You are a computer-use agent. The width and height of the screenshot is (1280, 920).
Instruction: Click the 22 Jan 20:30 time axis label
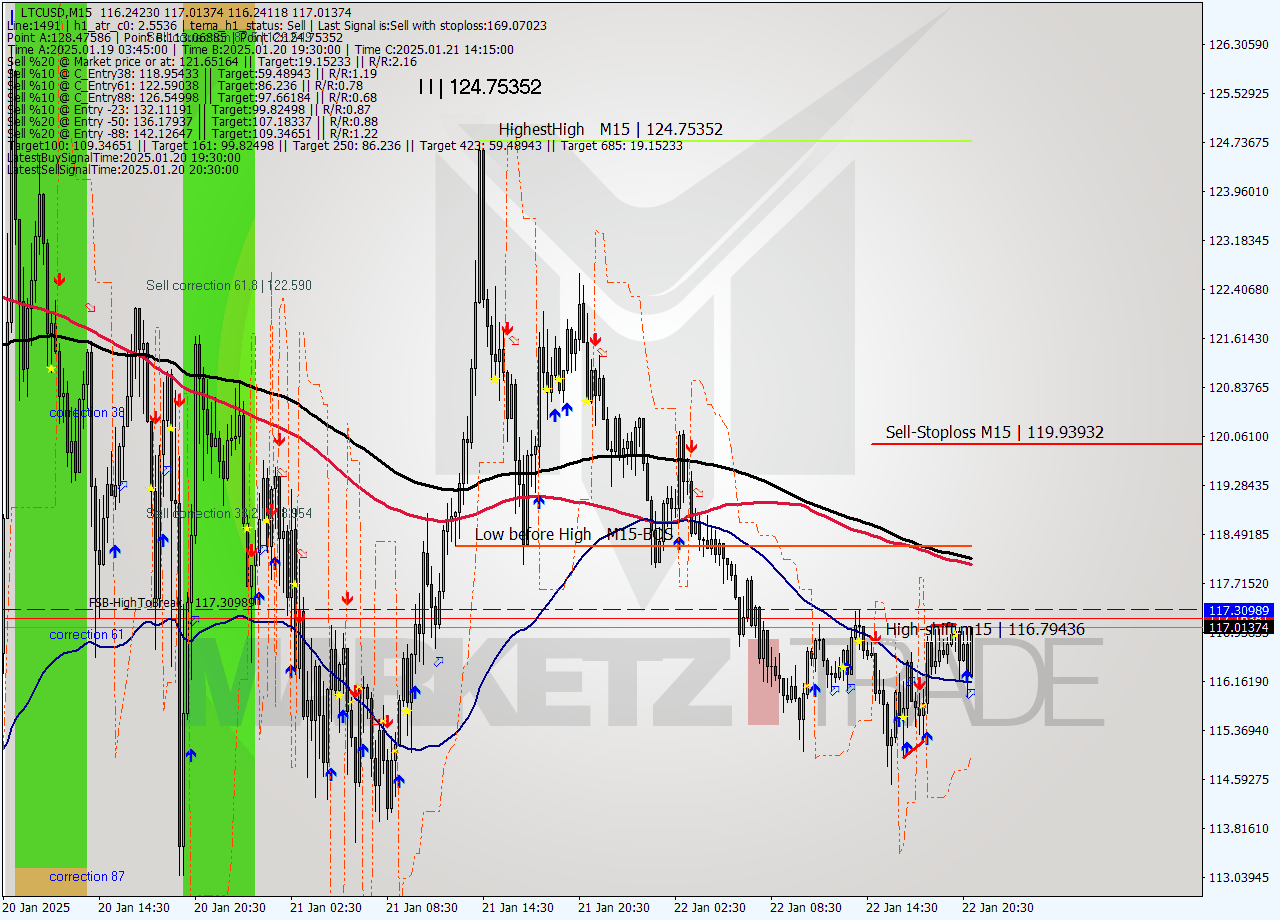coord(998,908)
